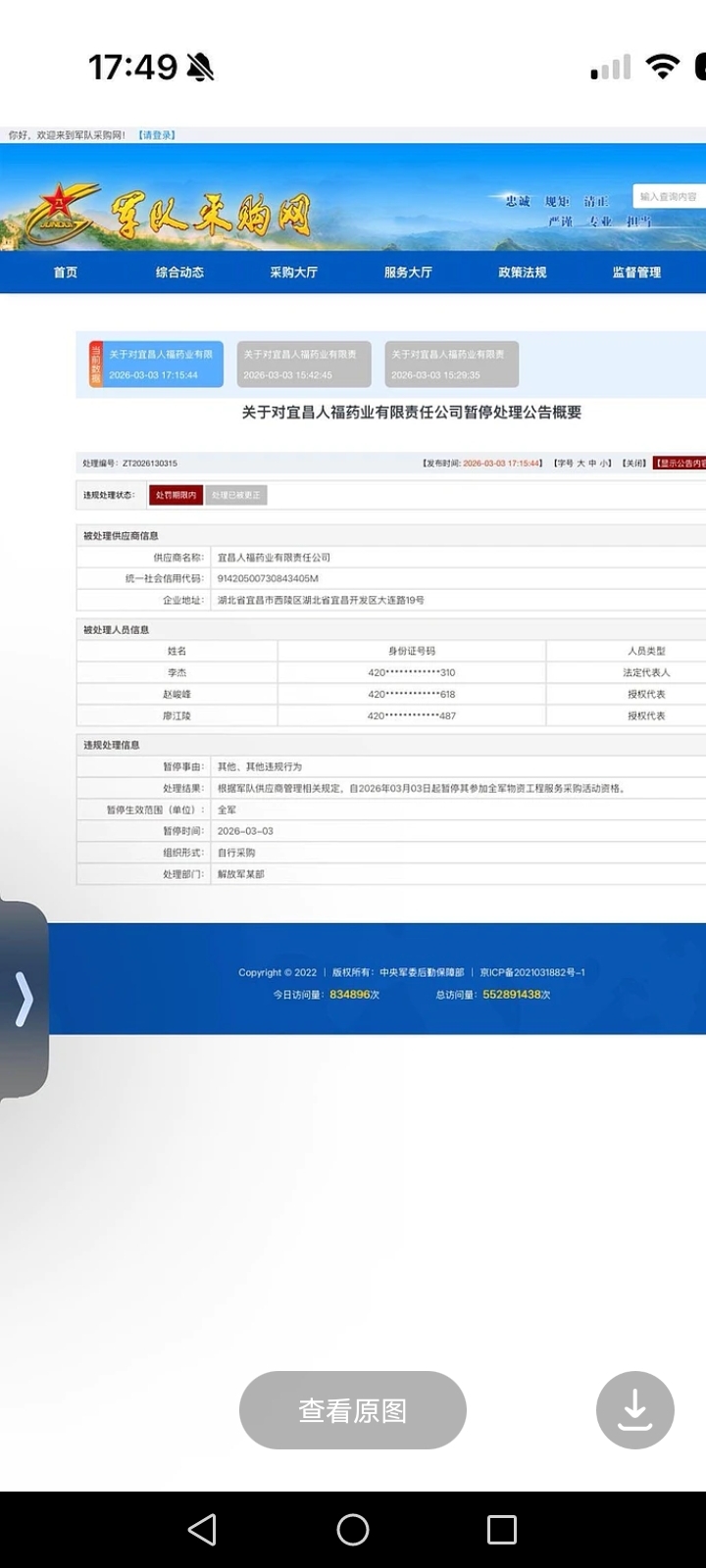The height and width of the screenshot is (1568, 706).
Task: Click the 解放军某部 department value
Action: pos(241,874)
